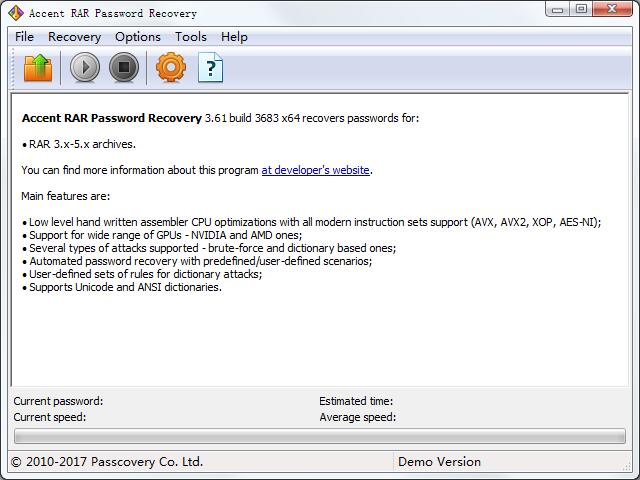
Task: Open the Help menu
Action: point(234,37)
